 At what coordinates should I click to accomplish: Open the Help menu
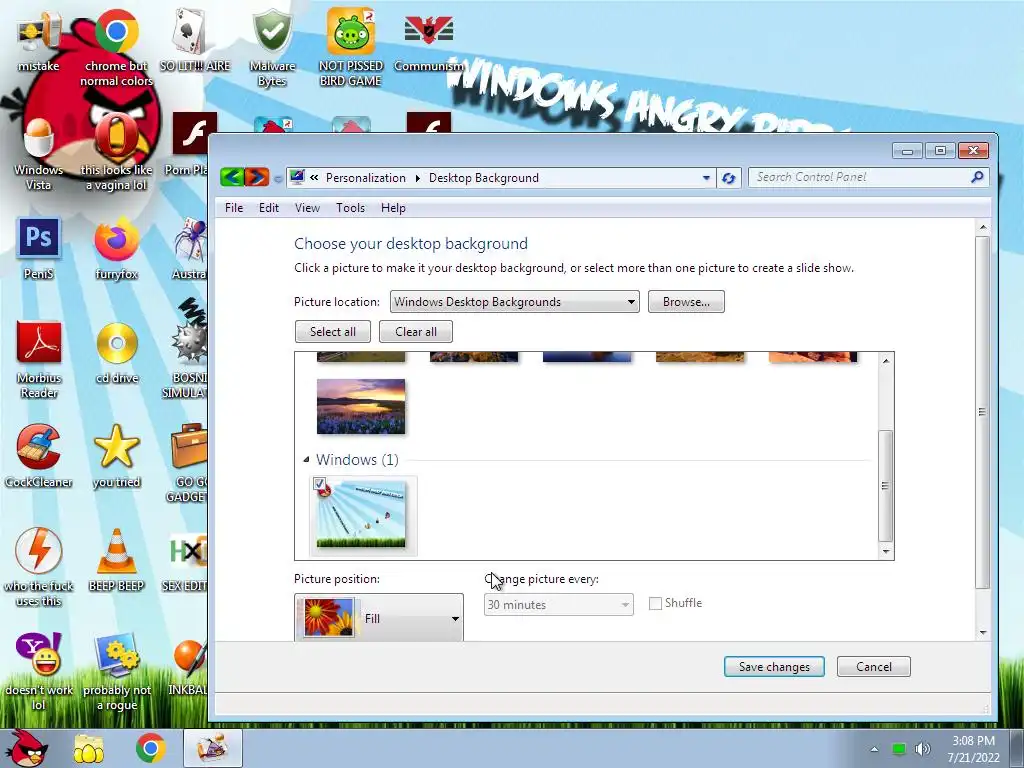point(393,208)
